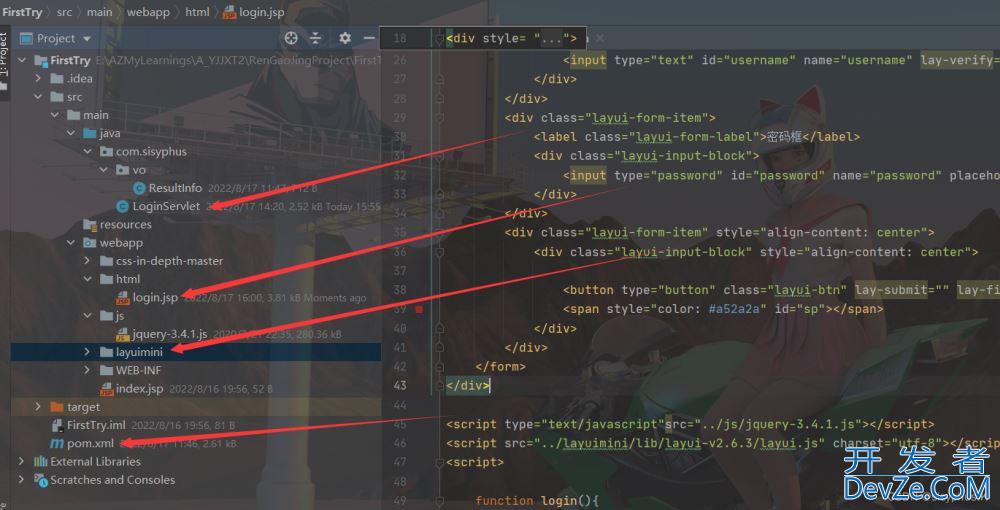
Task: Hide the Project panel with minus icon
Action: click(369, 38)
